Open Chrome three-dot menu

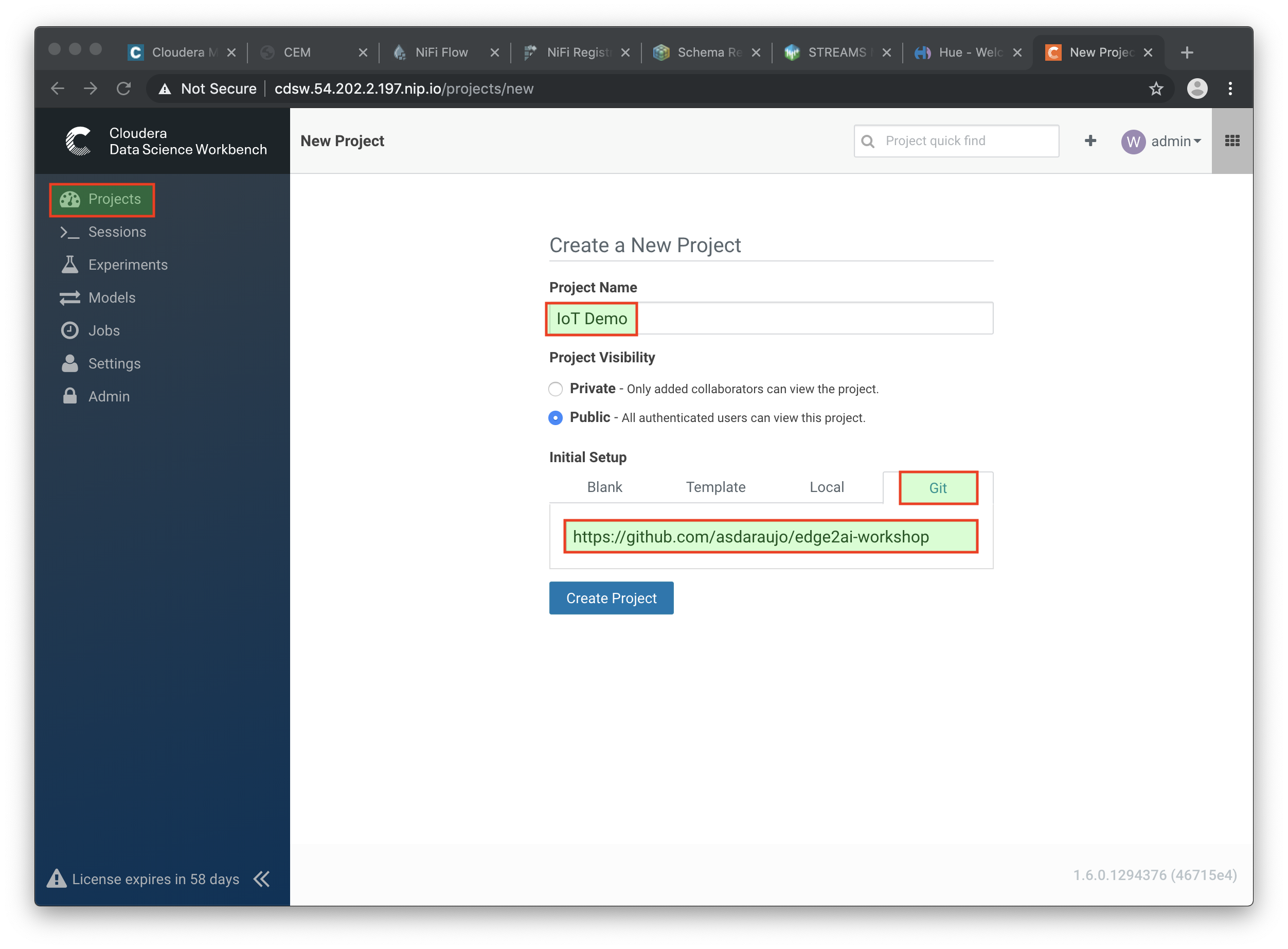[x=1229, y=89]
